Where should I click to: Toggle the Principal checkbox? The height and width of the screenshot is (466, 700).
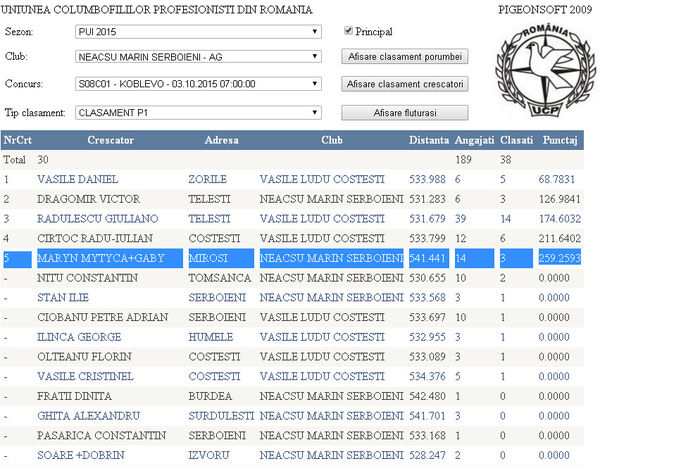click(x=348, y=32)
